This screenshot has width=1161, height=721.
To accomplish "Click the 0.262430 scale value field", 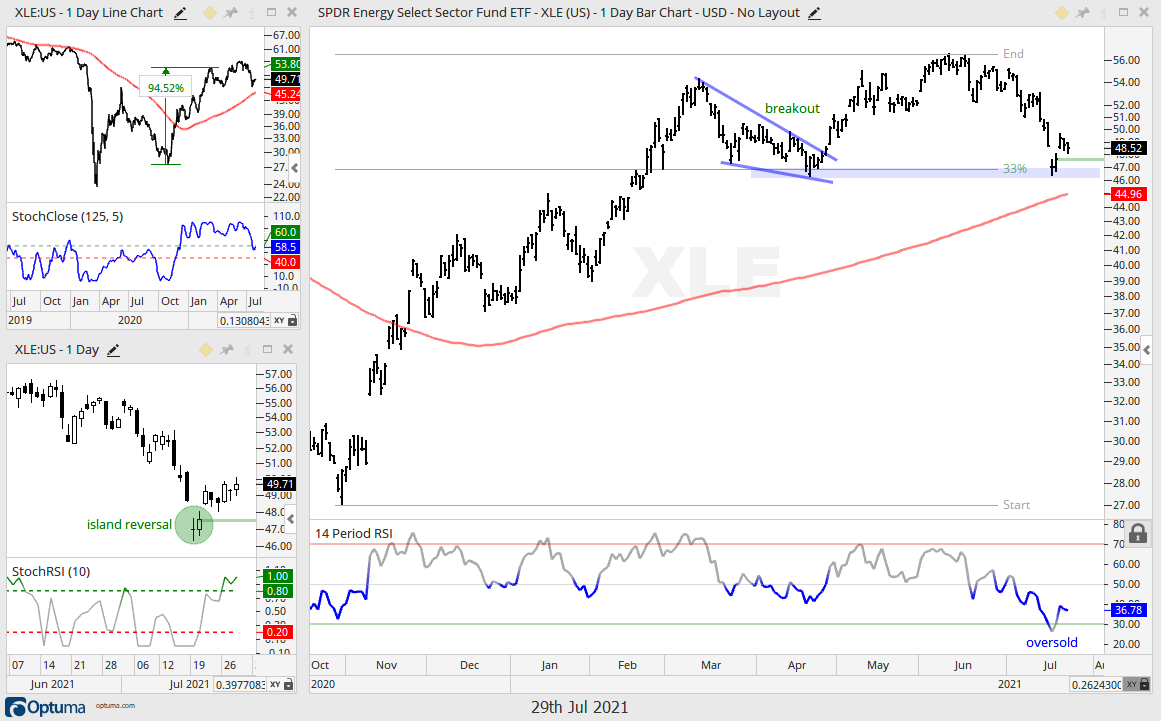I will click(1096, 685).
